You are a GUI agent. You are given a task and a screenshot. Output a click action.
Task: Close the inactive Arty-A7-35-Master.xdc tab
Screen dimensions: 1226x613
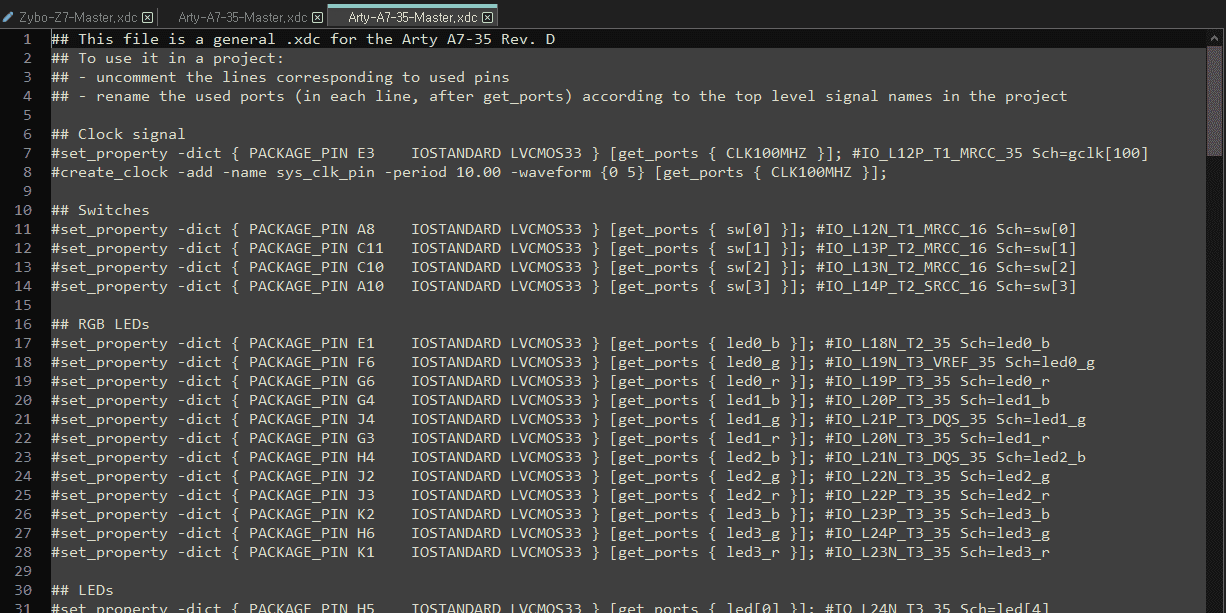(x=318, y=18)
